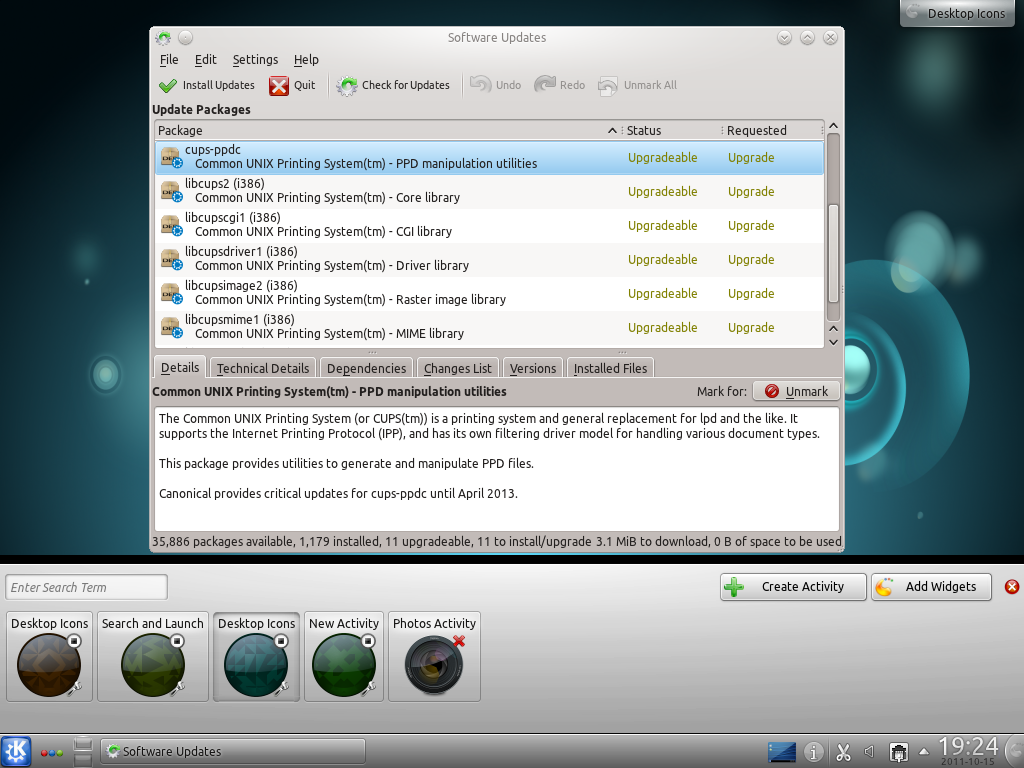Click the package list scroll down arrow
Viewport: 1024px width, 768px height.
833,342
